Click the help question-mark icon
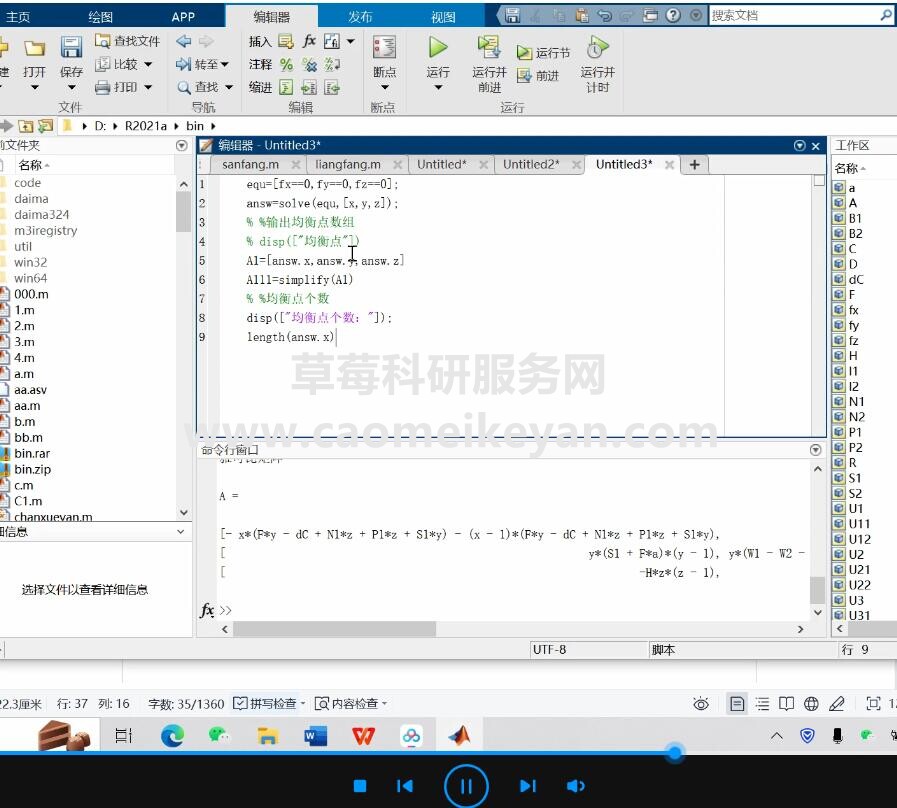The width and height of the screenshot is (897, 808). pos(673,15)
